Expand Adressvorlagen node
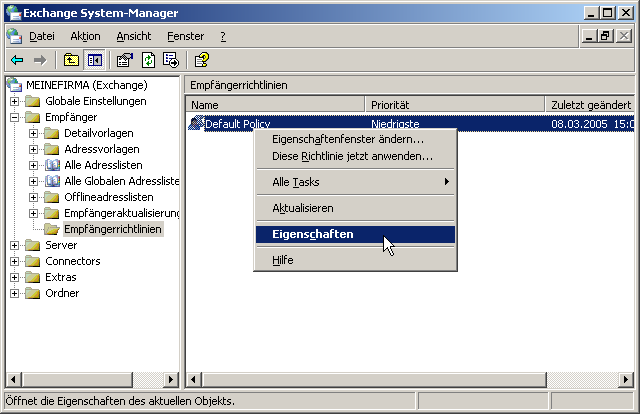This screenshot has width=640, height=414. (33, 149)
